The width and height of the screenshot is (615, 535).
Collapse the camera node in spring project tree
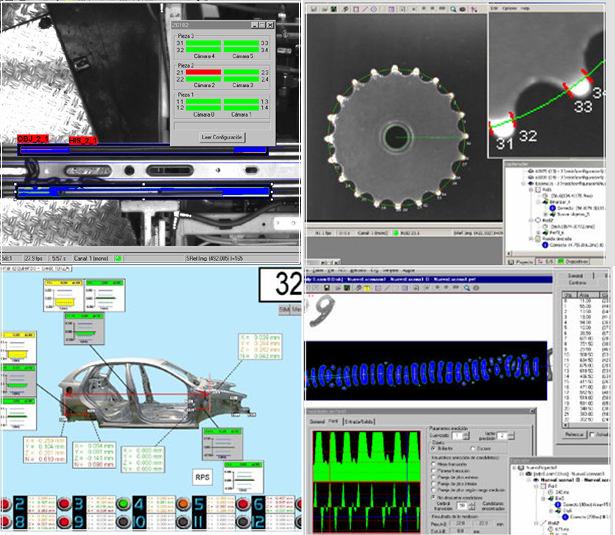(523, 474)
